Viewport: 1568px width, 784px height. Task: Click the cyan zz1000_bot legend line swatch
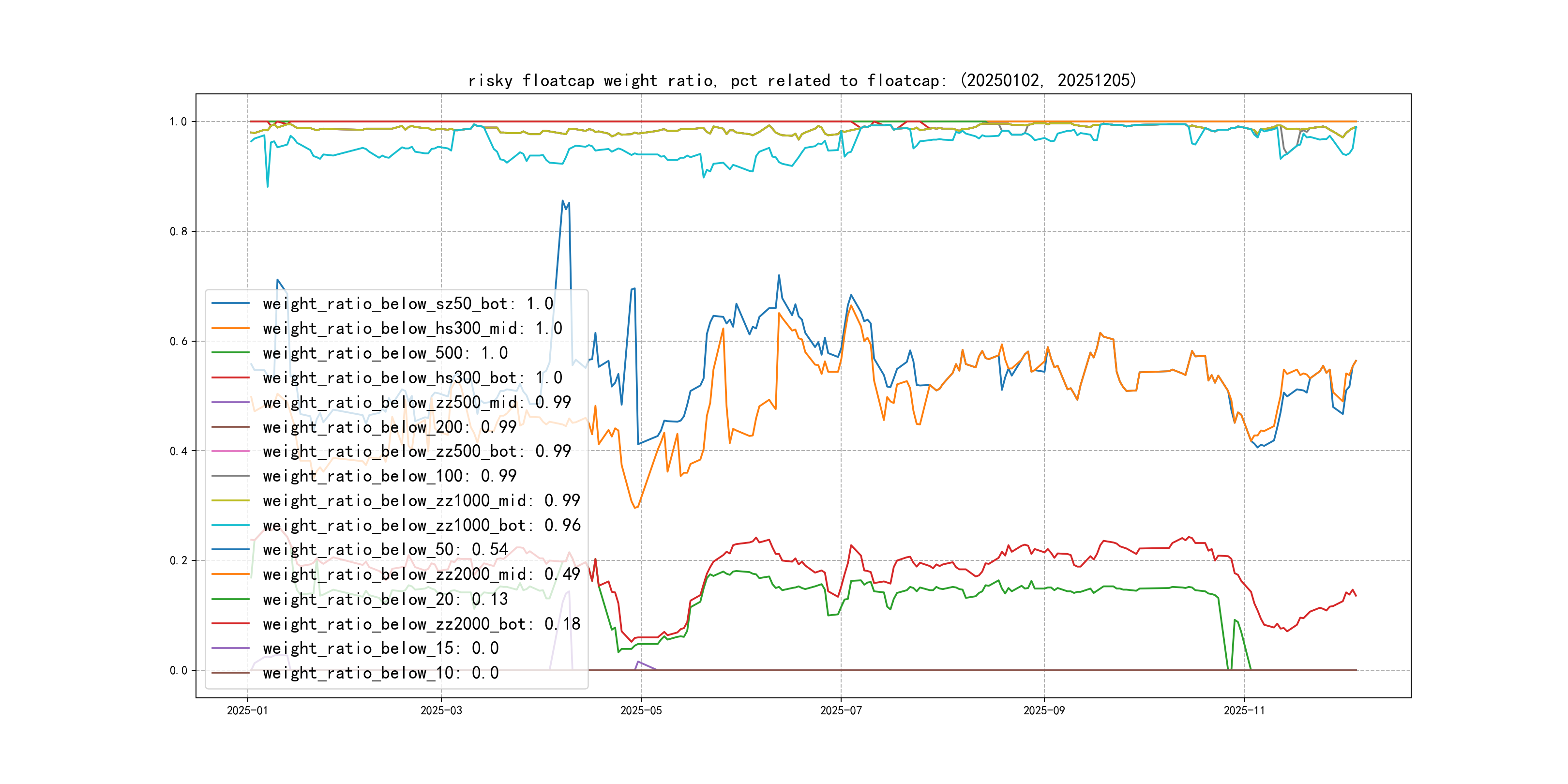point(230,525)
